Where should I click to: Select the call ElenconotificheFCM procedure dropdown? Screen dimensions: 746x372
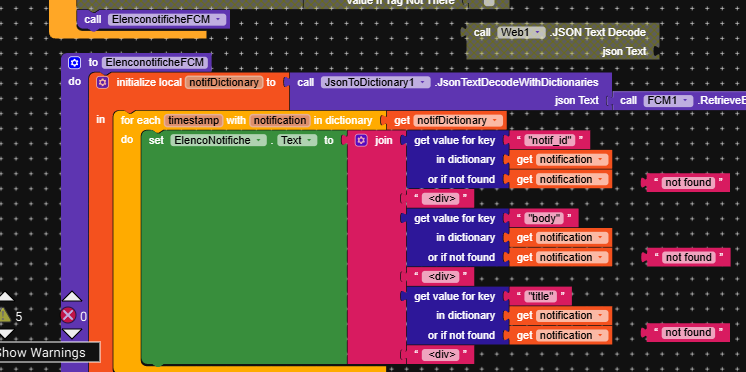(x=167, y=20)
